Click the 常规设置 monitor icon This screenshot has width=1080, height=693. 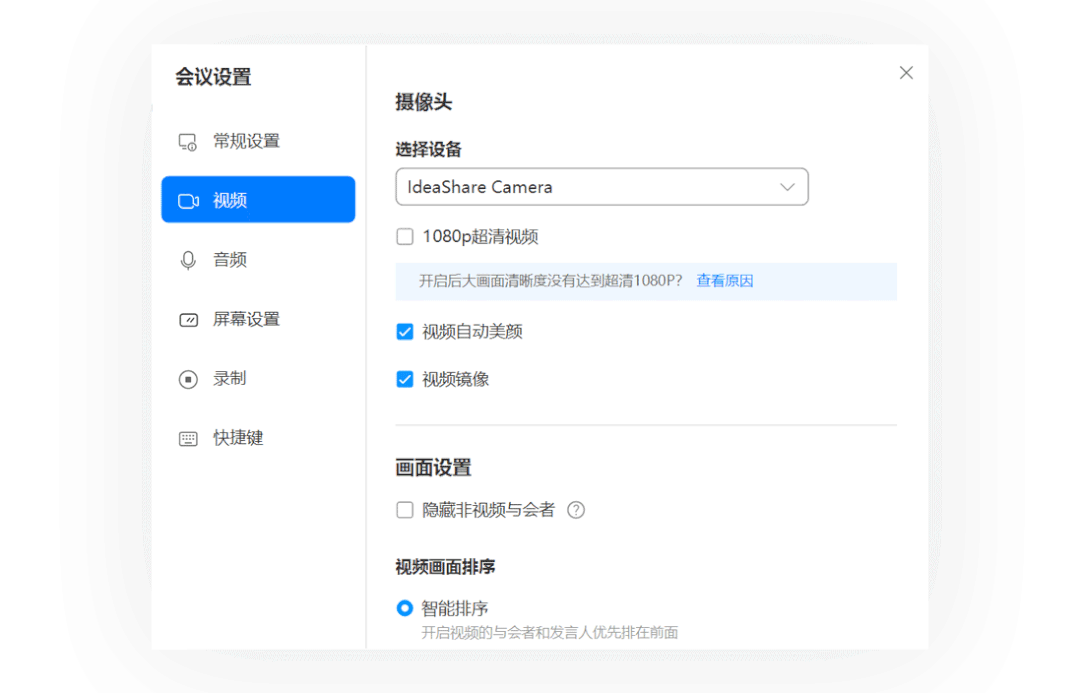tap(188, 142)
